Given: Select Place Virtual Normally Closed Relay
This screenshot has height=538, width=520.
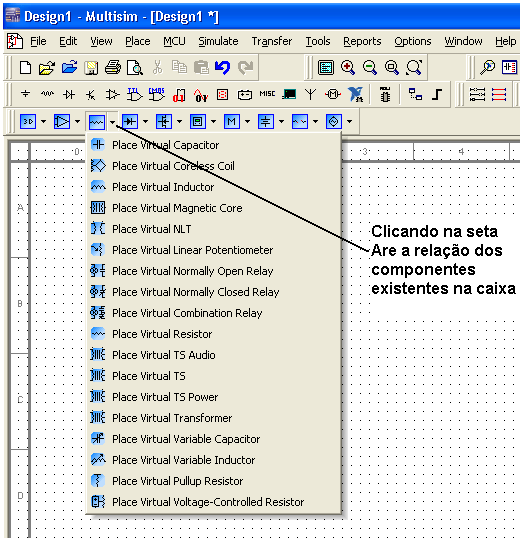Looking at the screenshot, I should coord(214,292).
